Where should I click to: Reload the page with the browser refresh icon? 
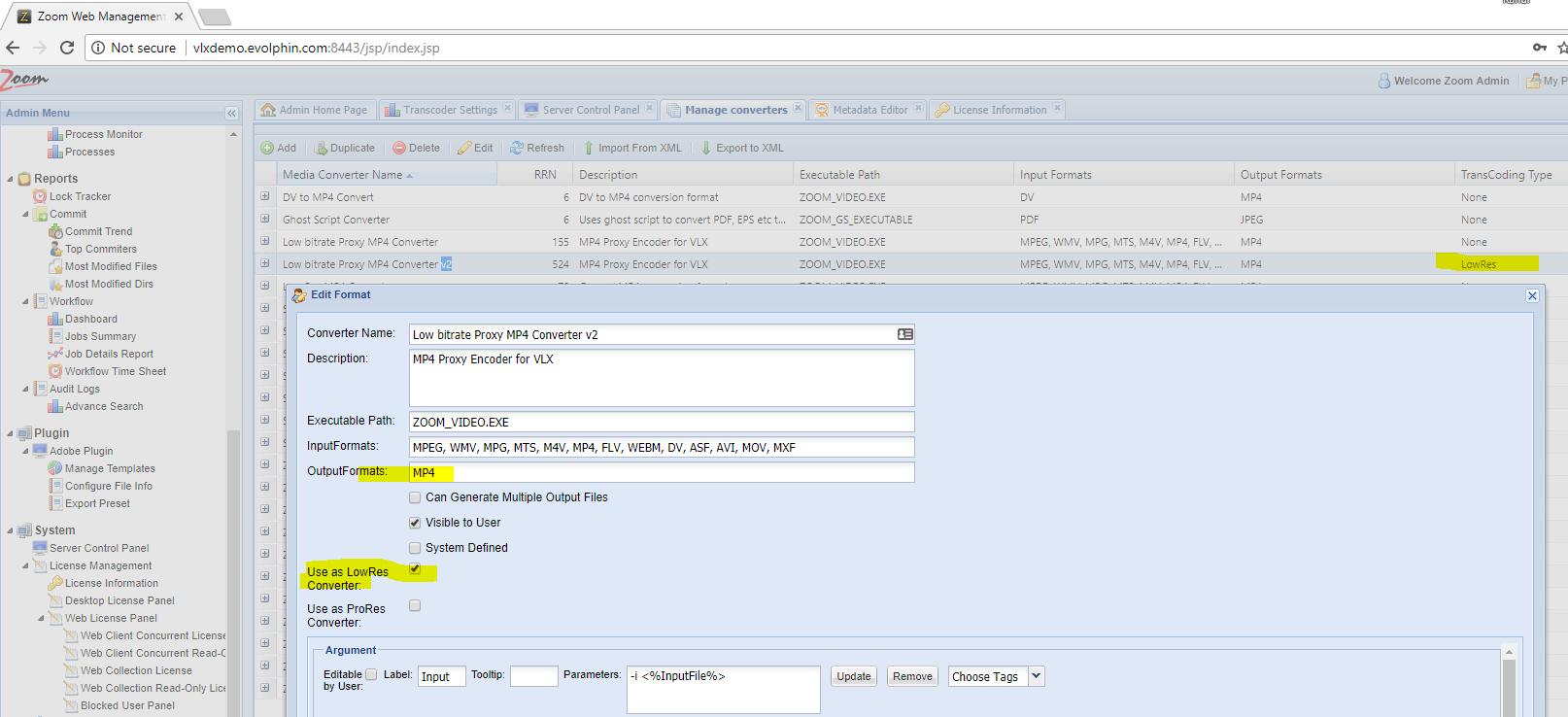(67, 48)
